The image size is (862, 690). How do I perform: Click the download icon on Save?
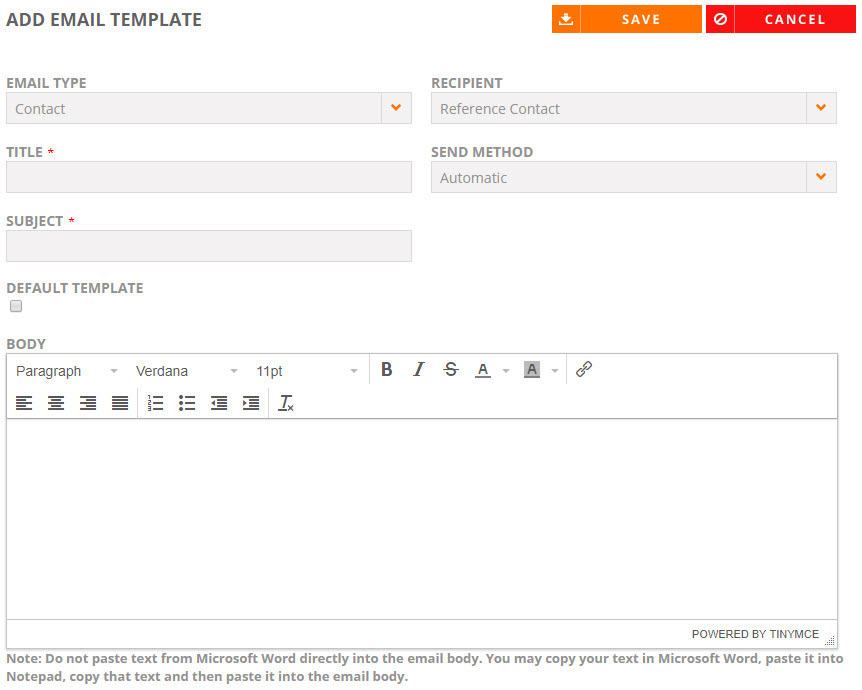pyautogui.click(x=566, y=19)
